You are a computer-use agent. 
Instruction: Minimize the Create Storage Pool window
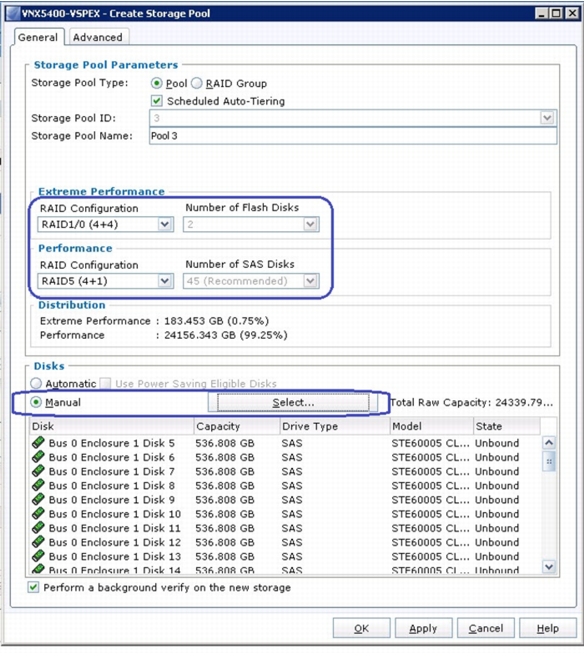tap(541, 13)
